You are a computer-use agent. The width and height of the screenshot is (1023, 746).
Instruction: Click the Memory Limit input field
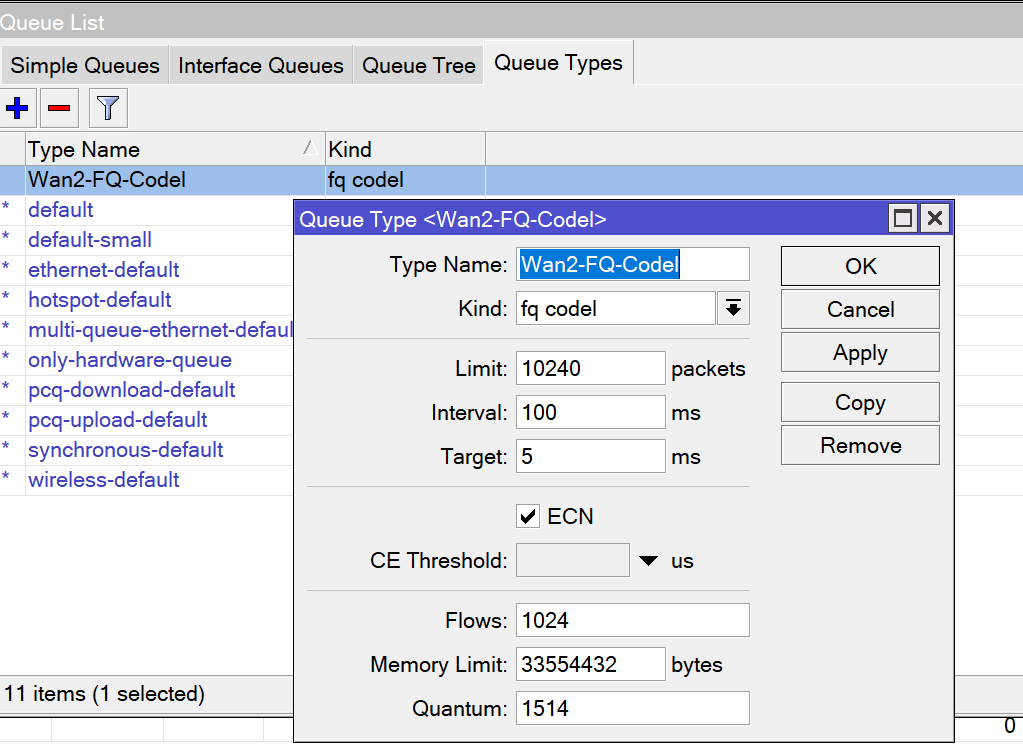coord(590,665)
